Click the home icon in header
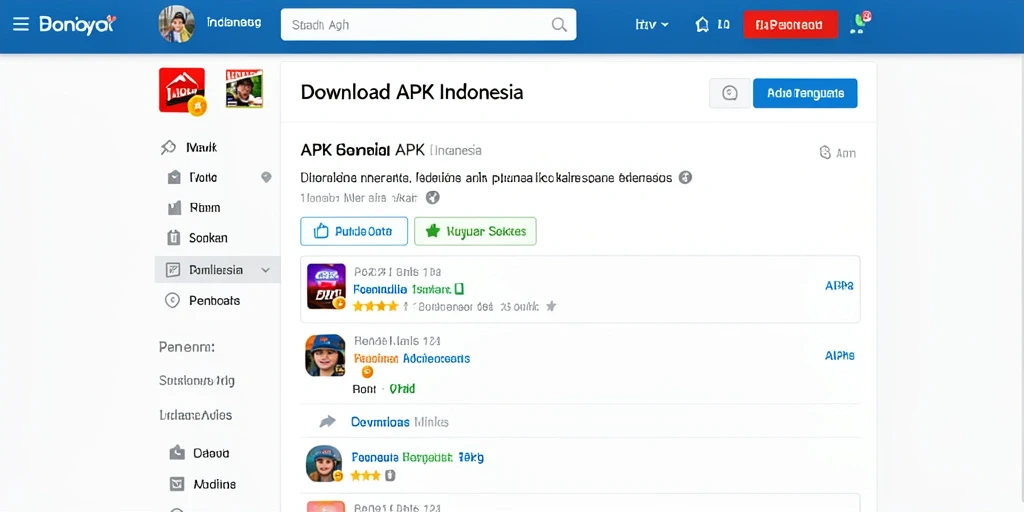 (702, 25)
